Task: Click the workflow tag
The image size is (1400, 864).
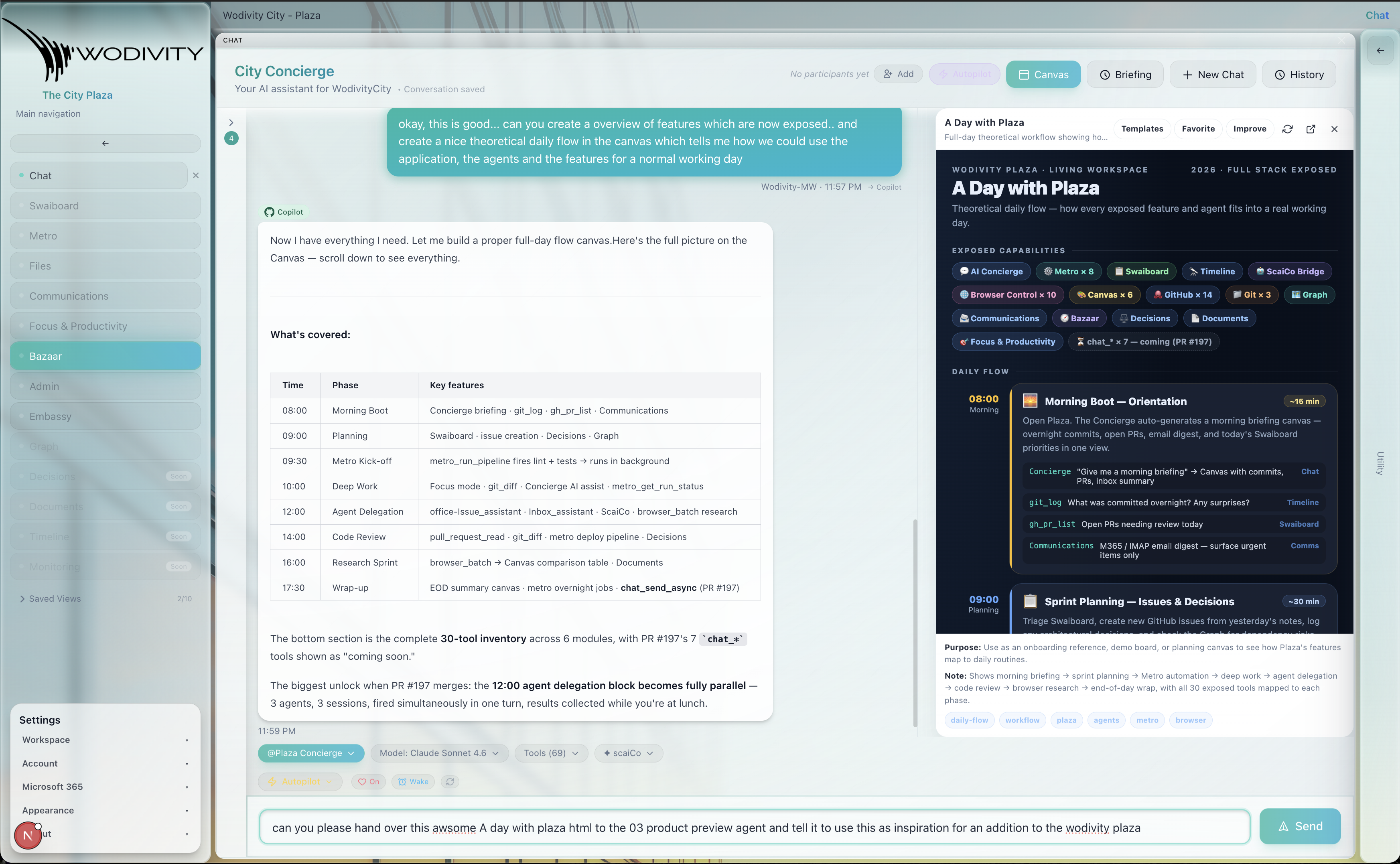Action: point(1022,720)
